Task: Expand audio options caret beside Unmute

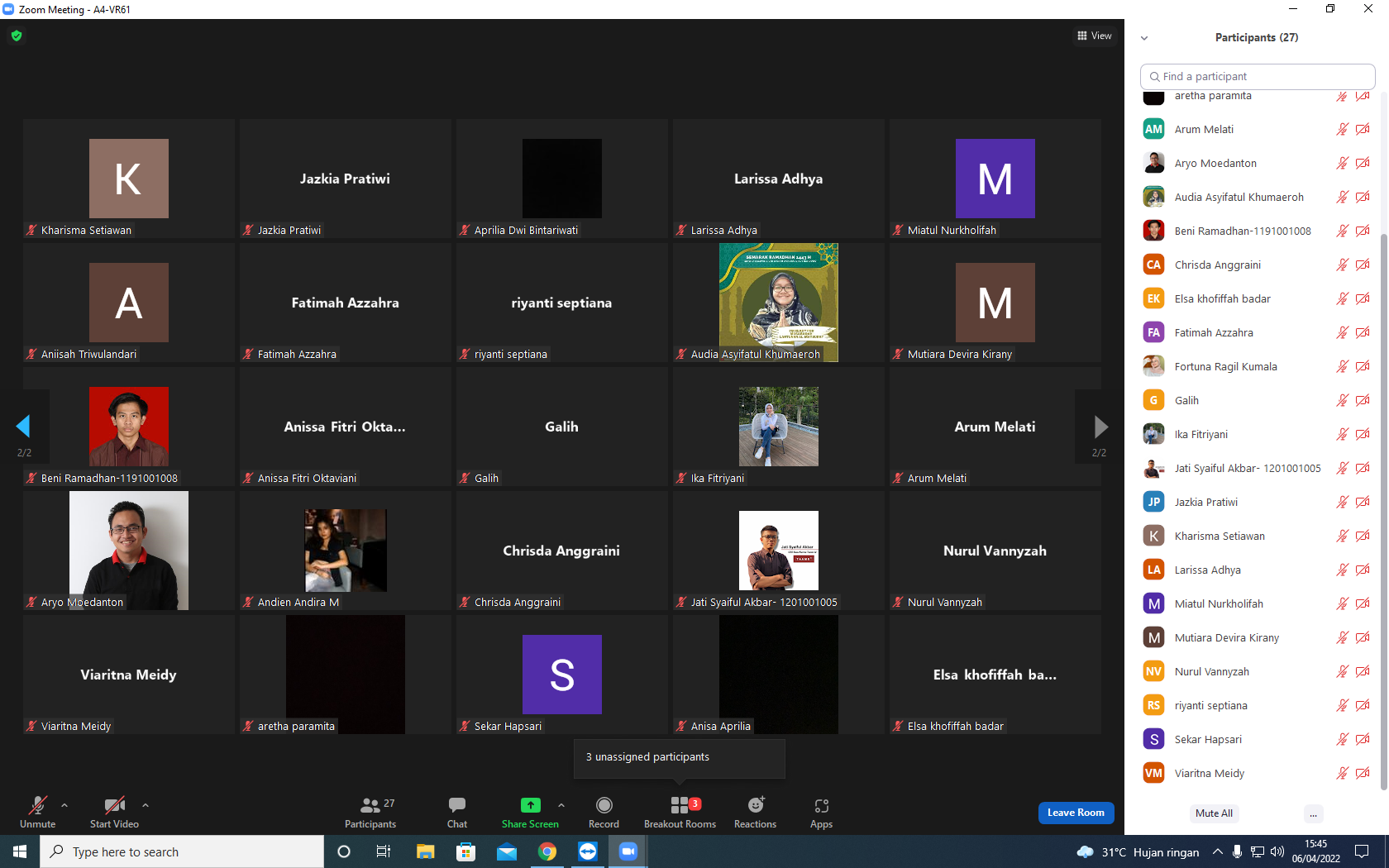Action: tap(64, 805)
